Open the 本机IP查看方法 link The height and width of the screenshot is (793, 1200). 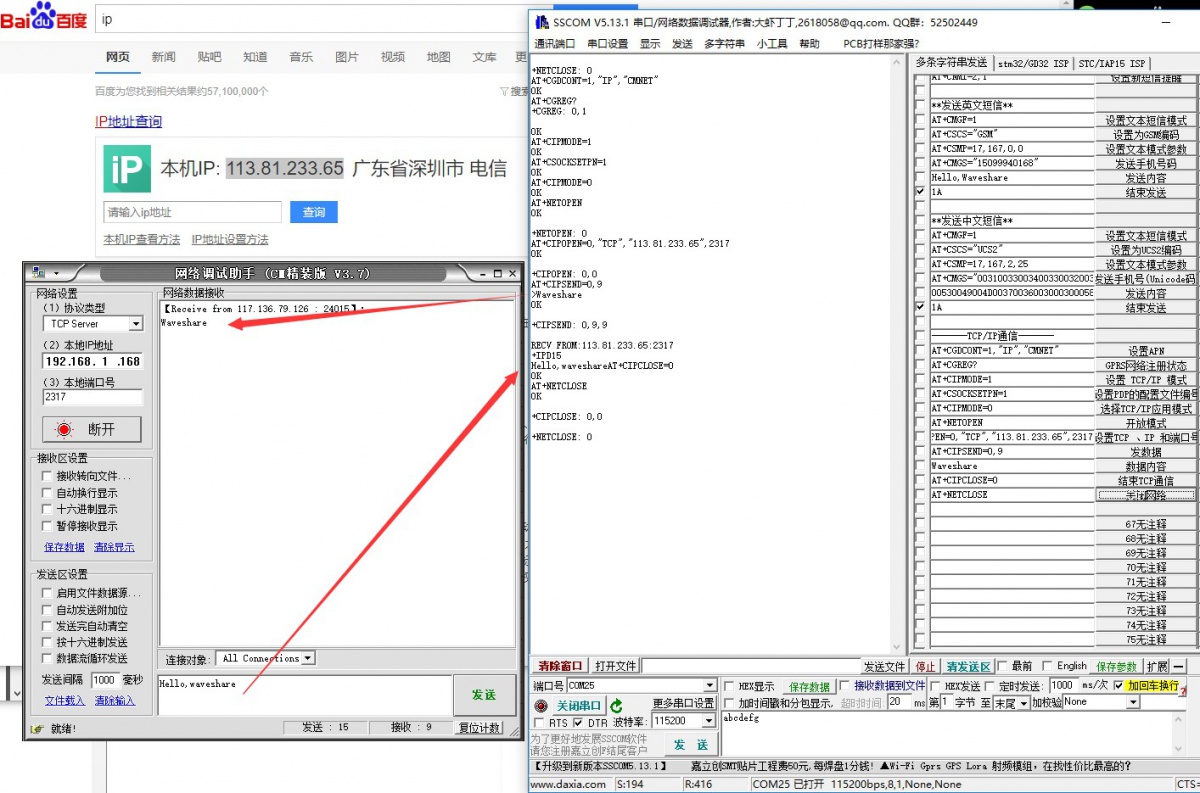point(142,240)
